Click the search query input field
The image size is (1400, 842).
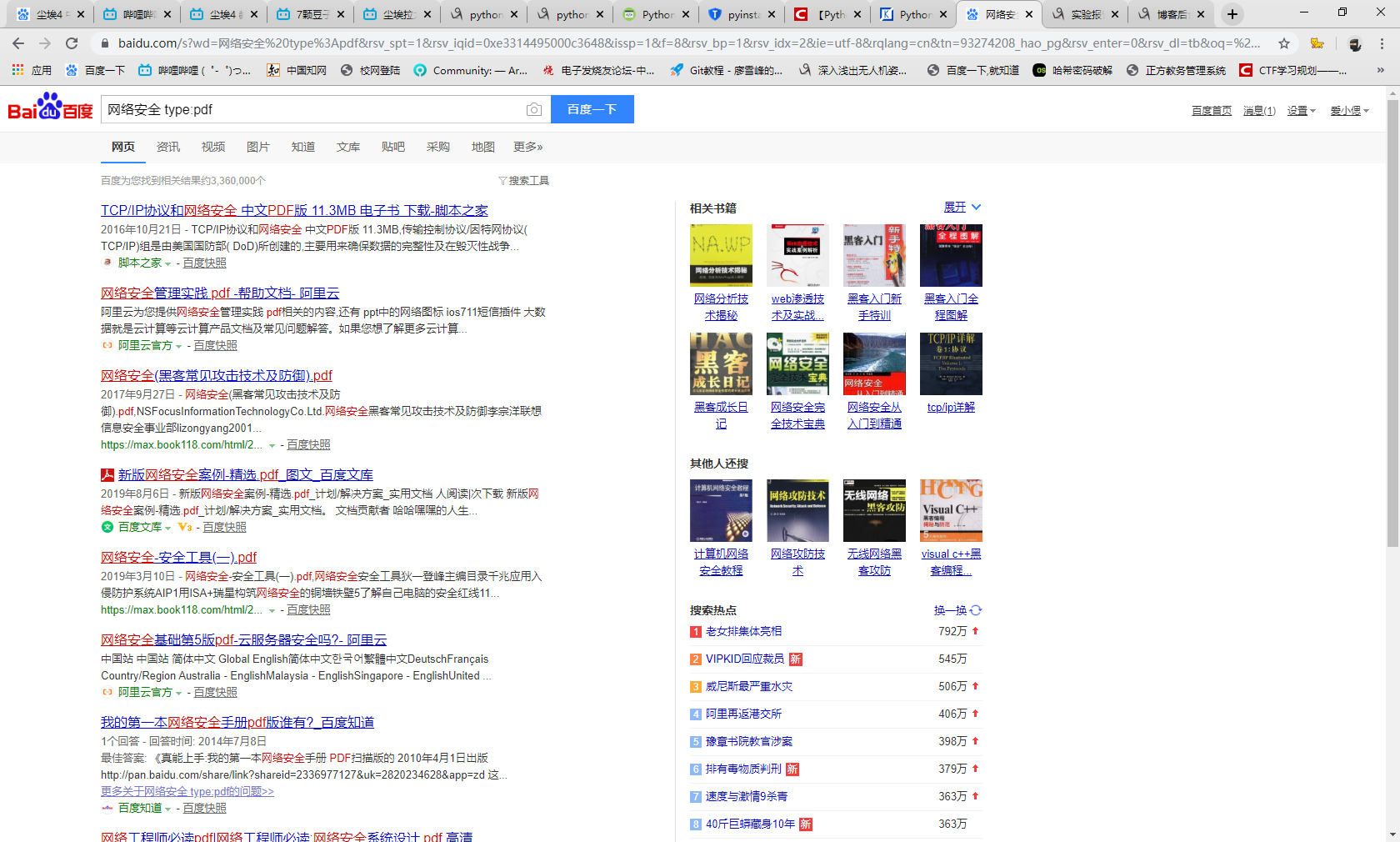312,109
